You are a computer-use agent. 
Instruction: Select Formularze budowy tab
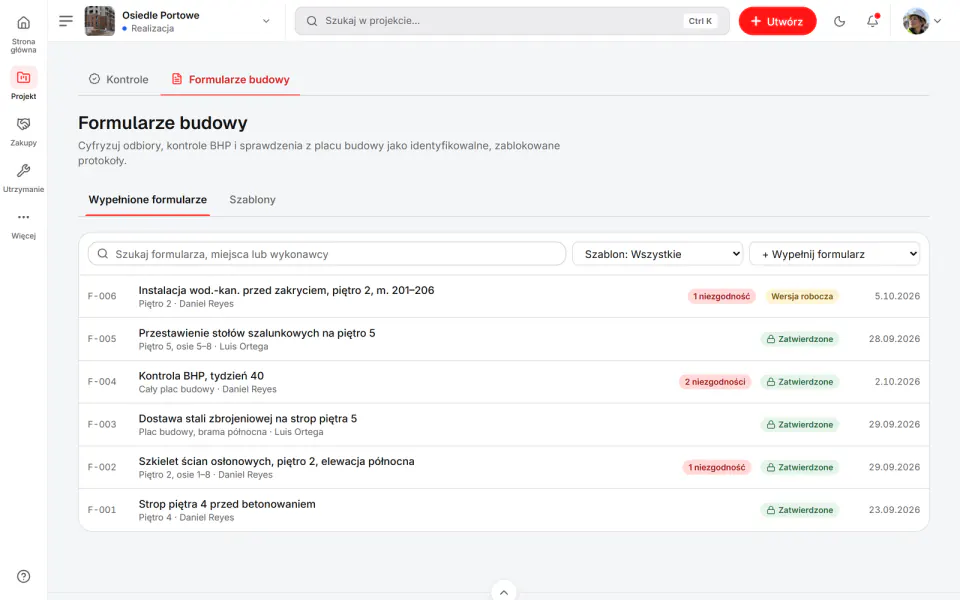tap(230, 80)
